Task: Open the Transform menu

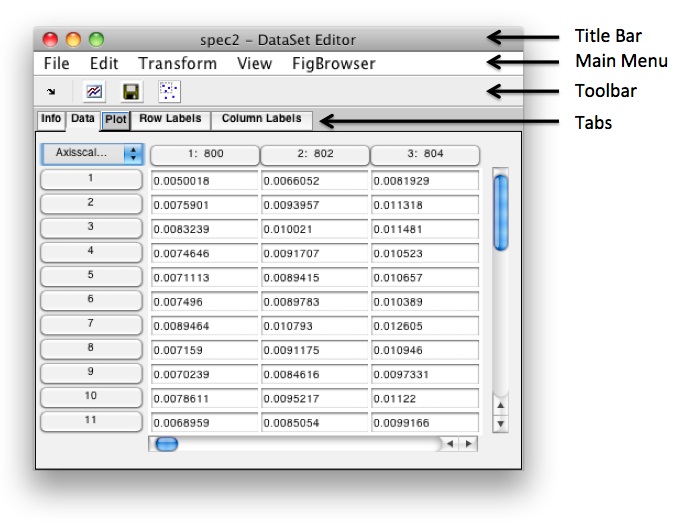Action: (177, 64)
